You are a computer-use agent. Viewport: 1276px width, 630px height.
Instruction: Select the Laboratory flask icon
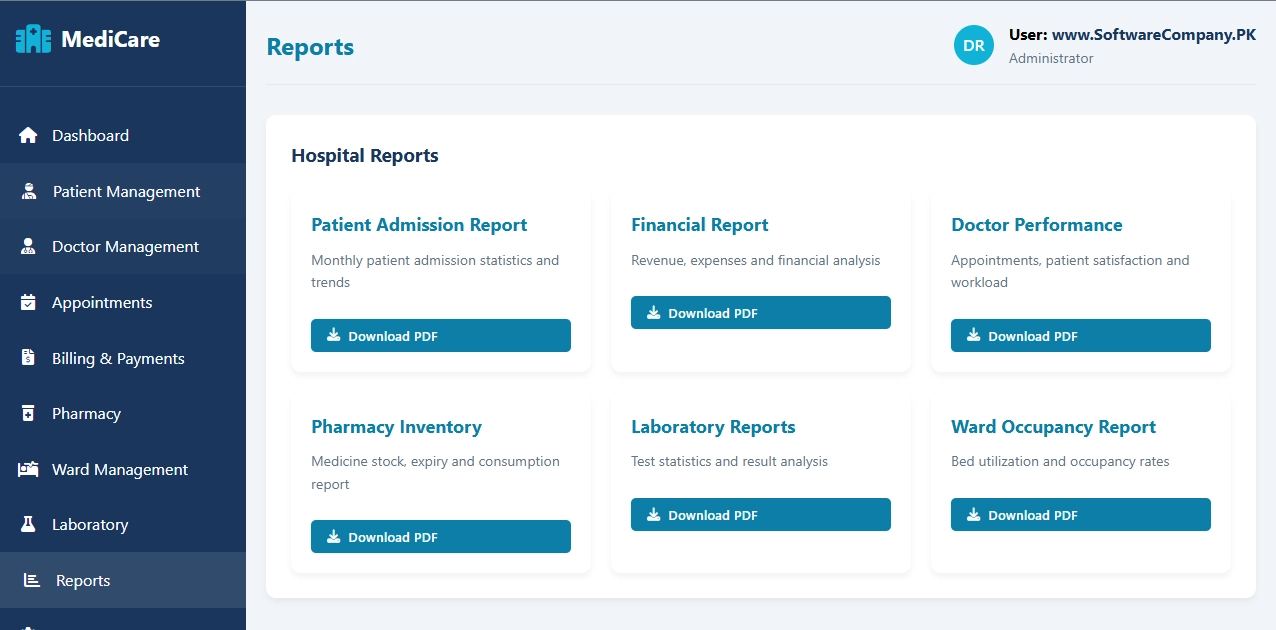coord(27,524)
